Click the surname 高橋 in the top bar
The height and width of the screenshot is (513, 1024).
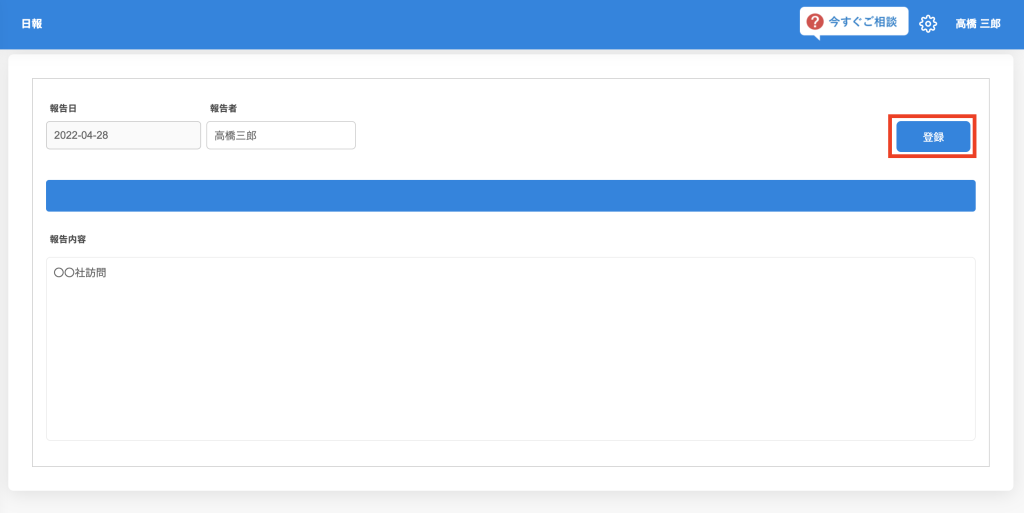click(x=967, y=24)
